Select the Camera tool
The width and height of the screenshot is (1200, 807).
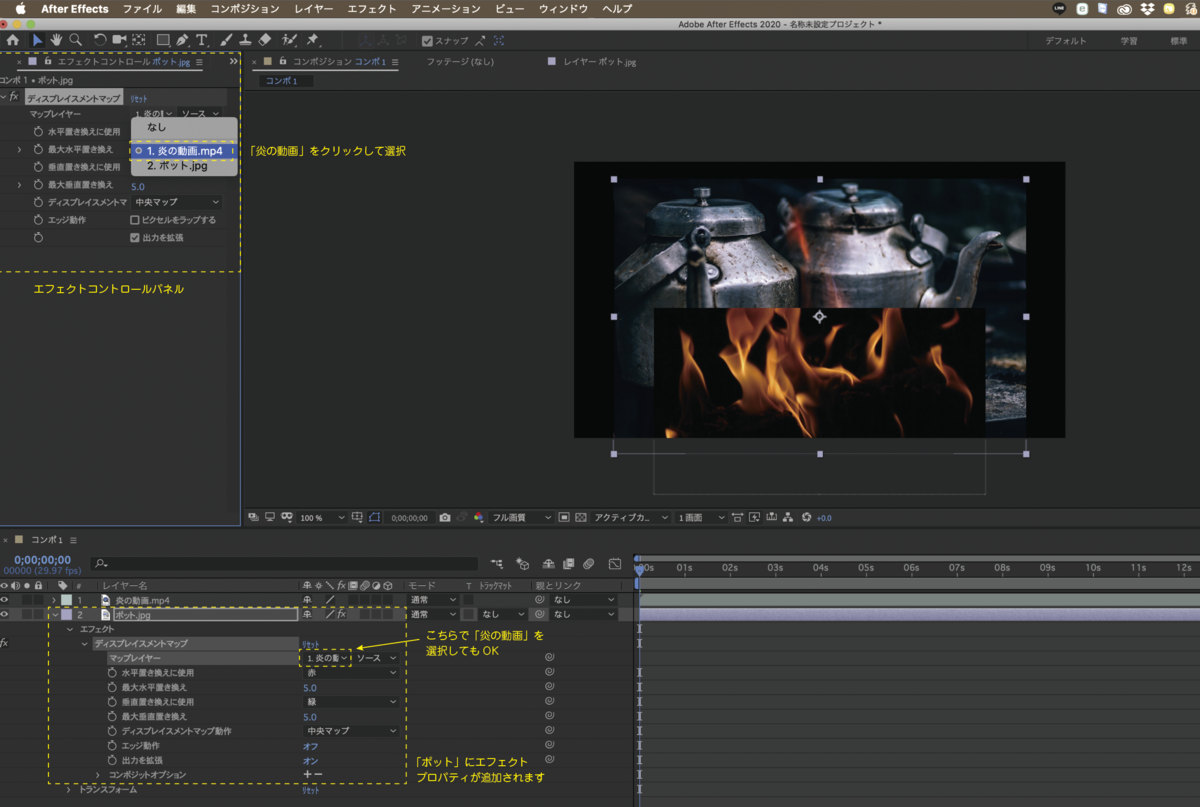[119, 40]
